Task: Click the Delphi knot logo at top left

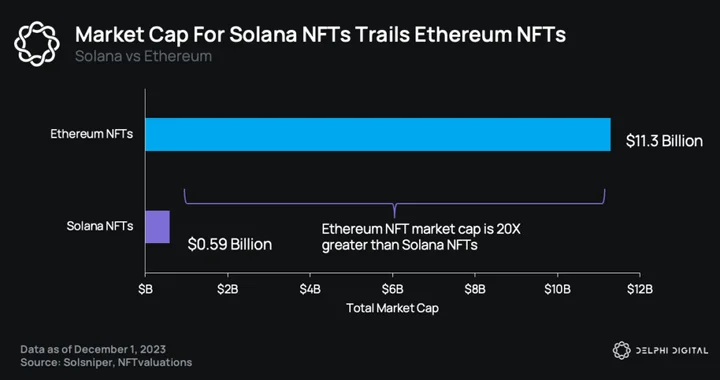Action: coord(37,44)
